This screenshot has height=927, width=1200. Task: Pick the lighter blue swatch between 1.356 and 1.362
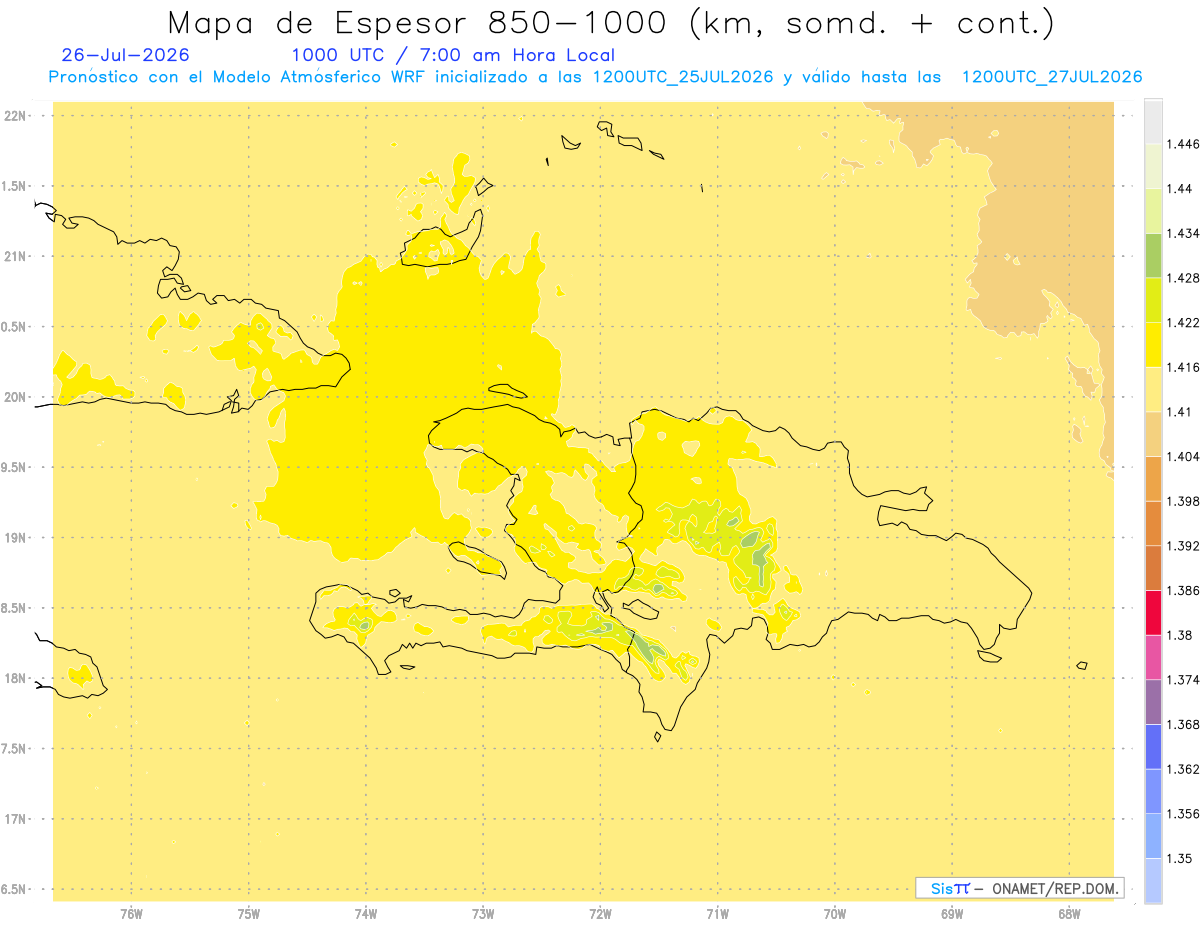[x=1153, y=791]
